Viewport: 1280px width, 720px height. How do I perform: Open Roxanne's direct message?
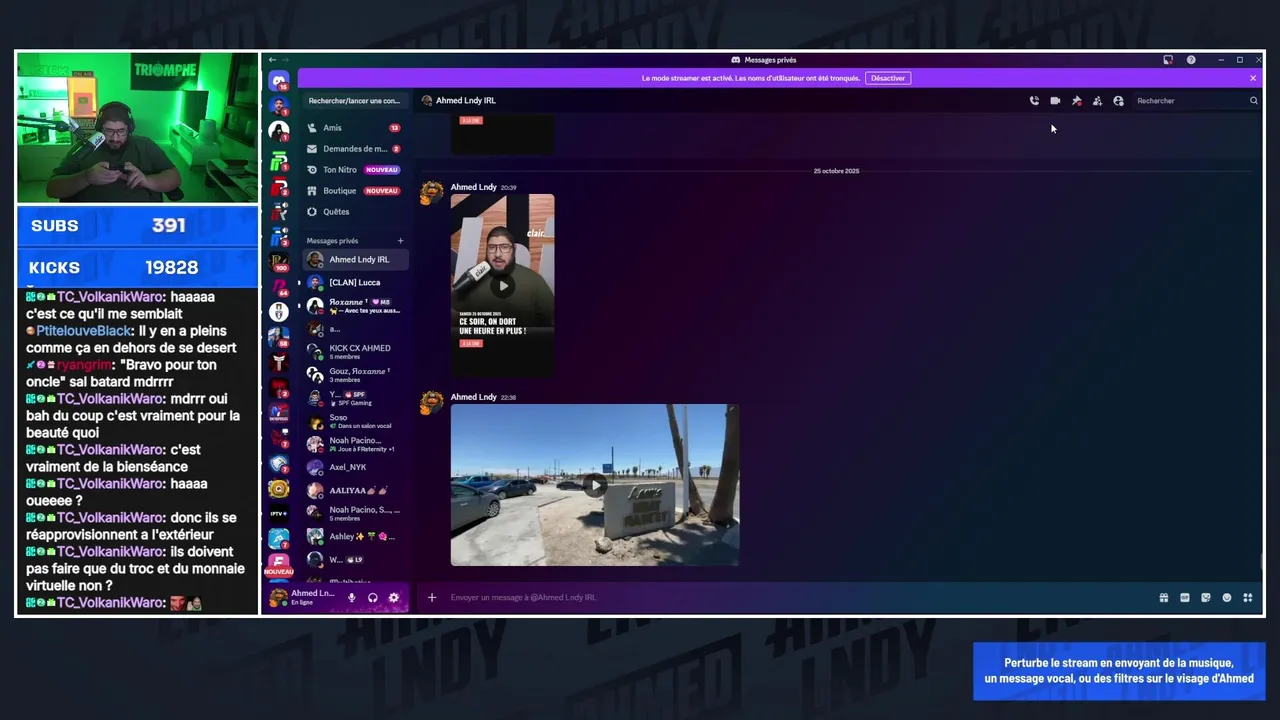point(355,306)
